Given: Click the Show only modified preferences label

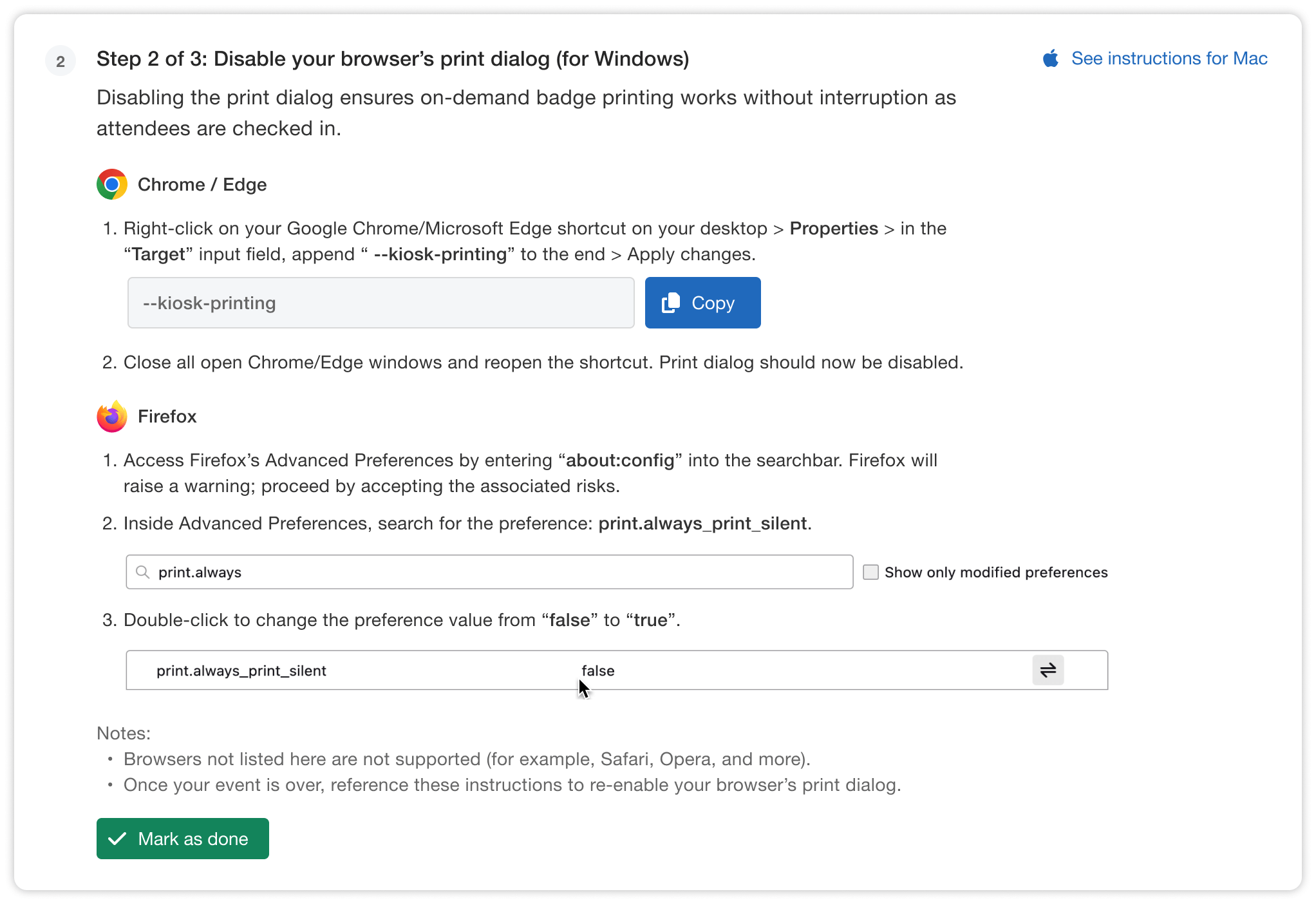Looking at the screenshot, I should pos(995,572).
